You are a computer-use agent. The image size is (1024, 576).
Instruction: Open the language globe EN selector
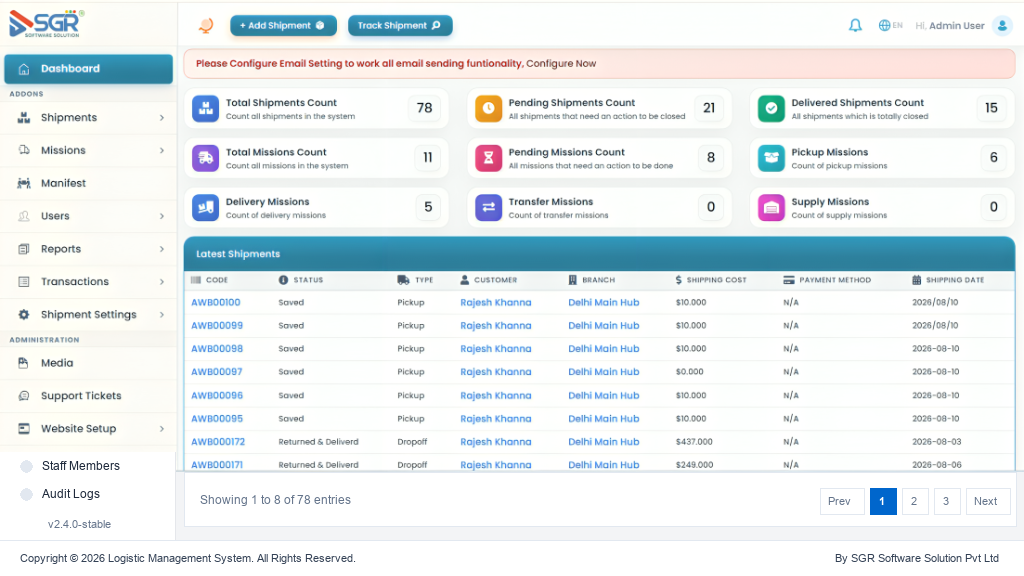(x=890, y=25)
